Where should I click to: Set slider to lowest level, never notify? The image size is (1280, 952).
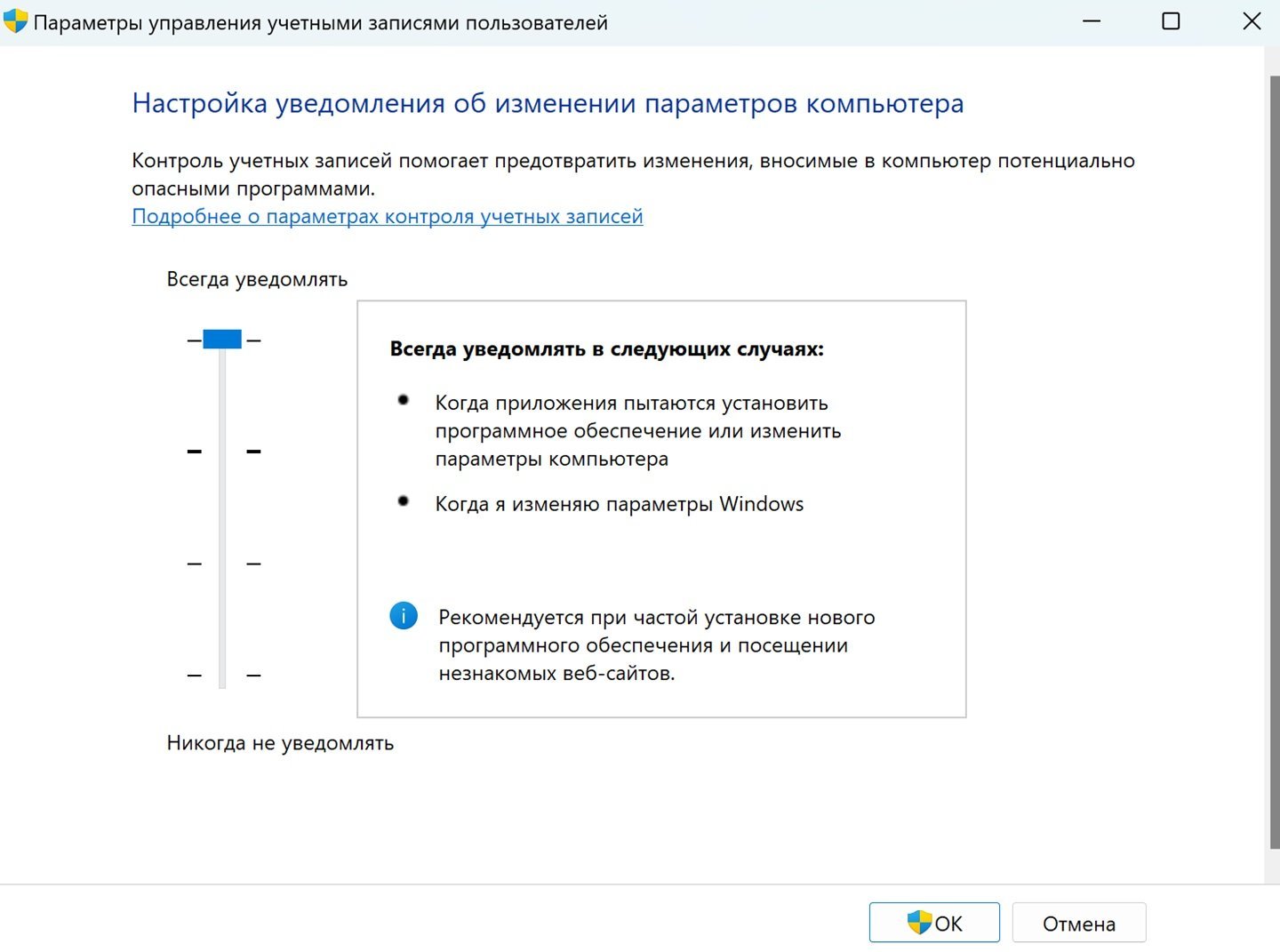coord(222,676)
